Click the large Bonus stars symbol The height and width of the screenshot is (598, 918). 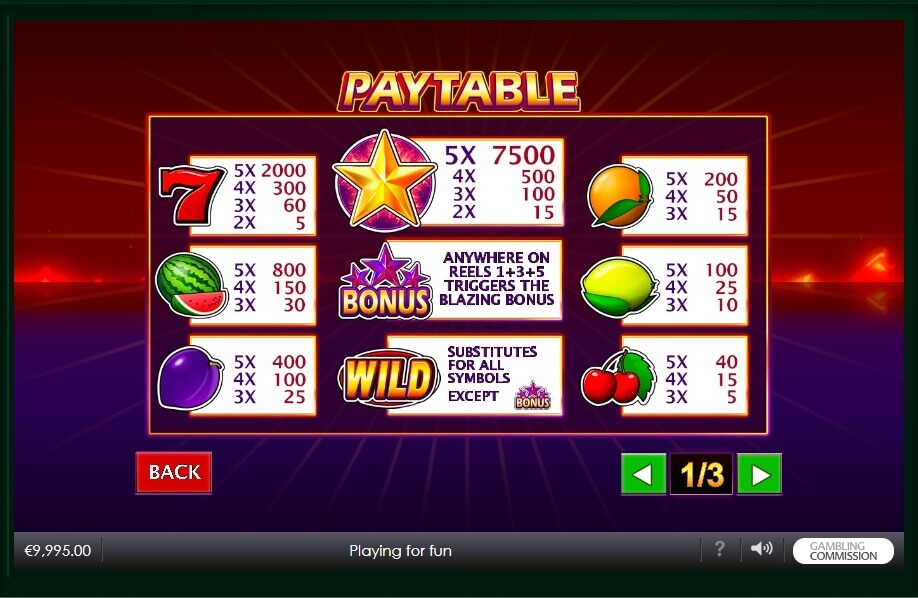[385, 282]
